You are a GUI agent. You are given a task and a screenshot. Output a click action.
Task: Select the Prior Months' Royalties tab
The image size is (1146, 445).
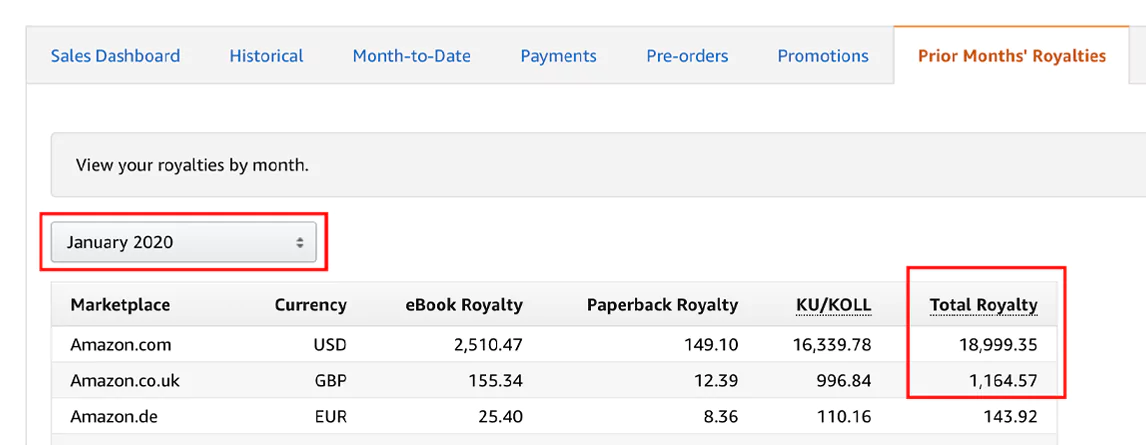pyautogui.click(x=1012, y=56)
